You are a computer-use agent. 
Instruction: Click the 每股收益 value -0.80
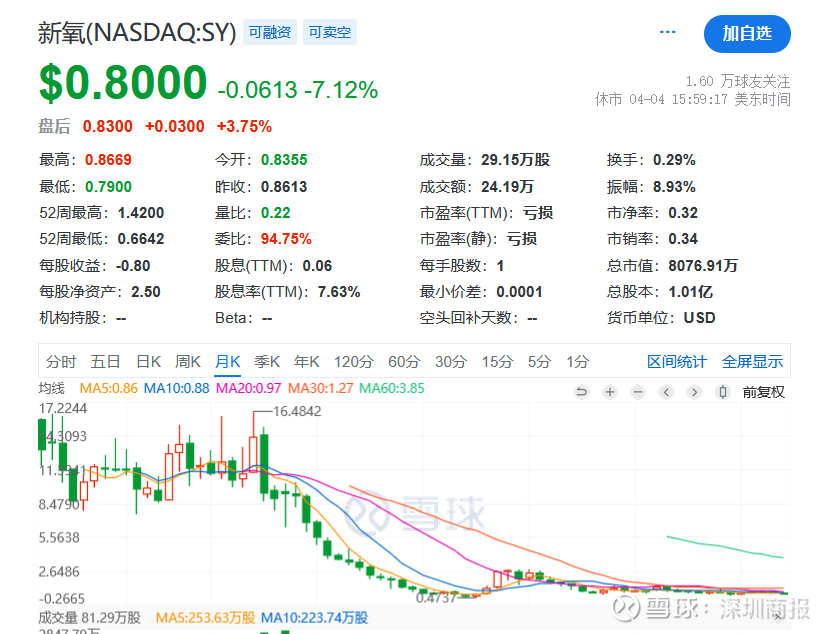click(133, 265)
